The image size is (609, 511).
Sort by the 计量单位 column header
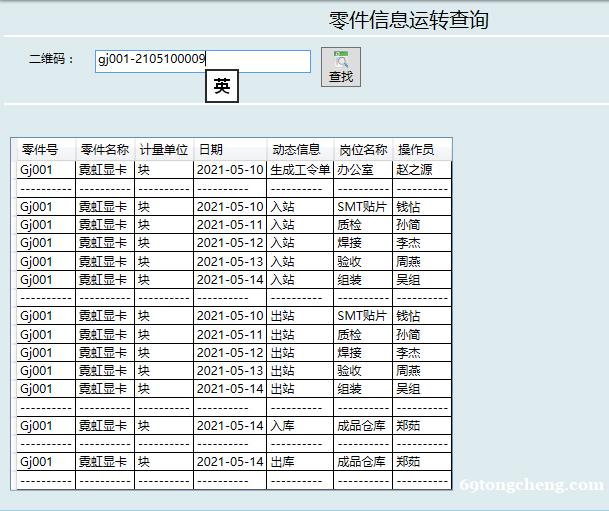(x=163, y=150)
